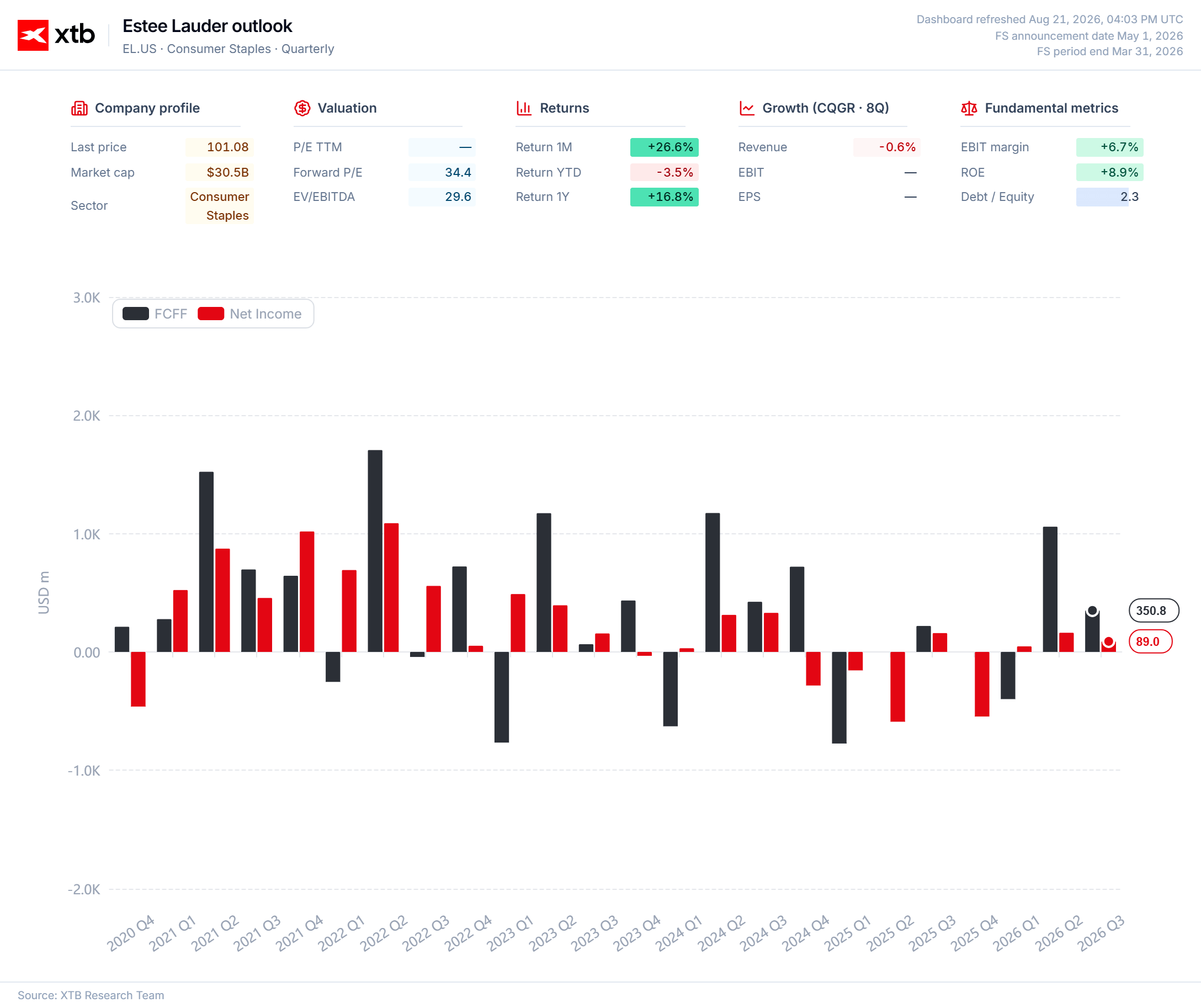Click the -2.0K y-axis label

[x=84, y=889]
